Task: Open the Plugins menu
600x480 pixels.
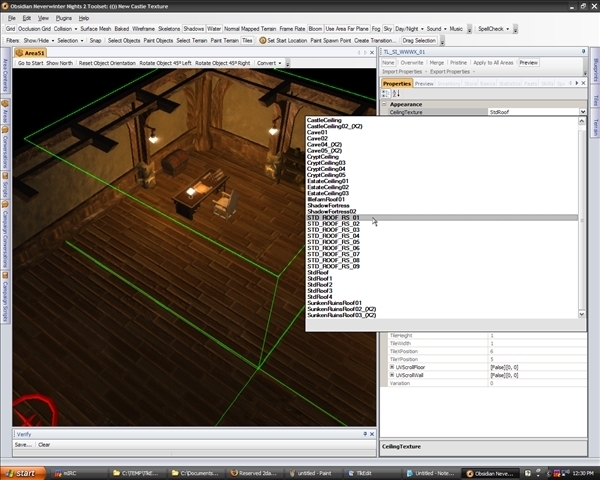Action: click(x=64, y=18)
